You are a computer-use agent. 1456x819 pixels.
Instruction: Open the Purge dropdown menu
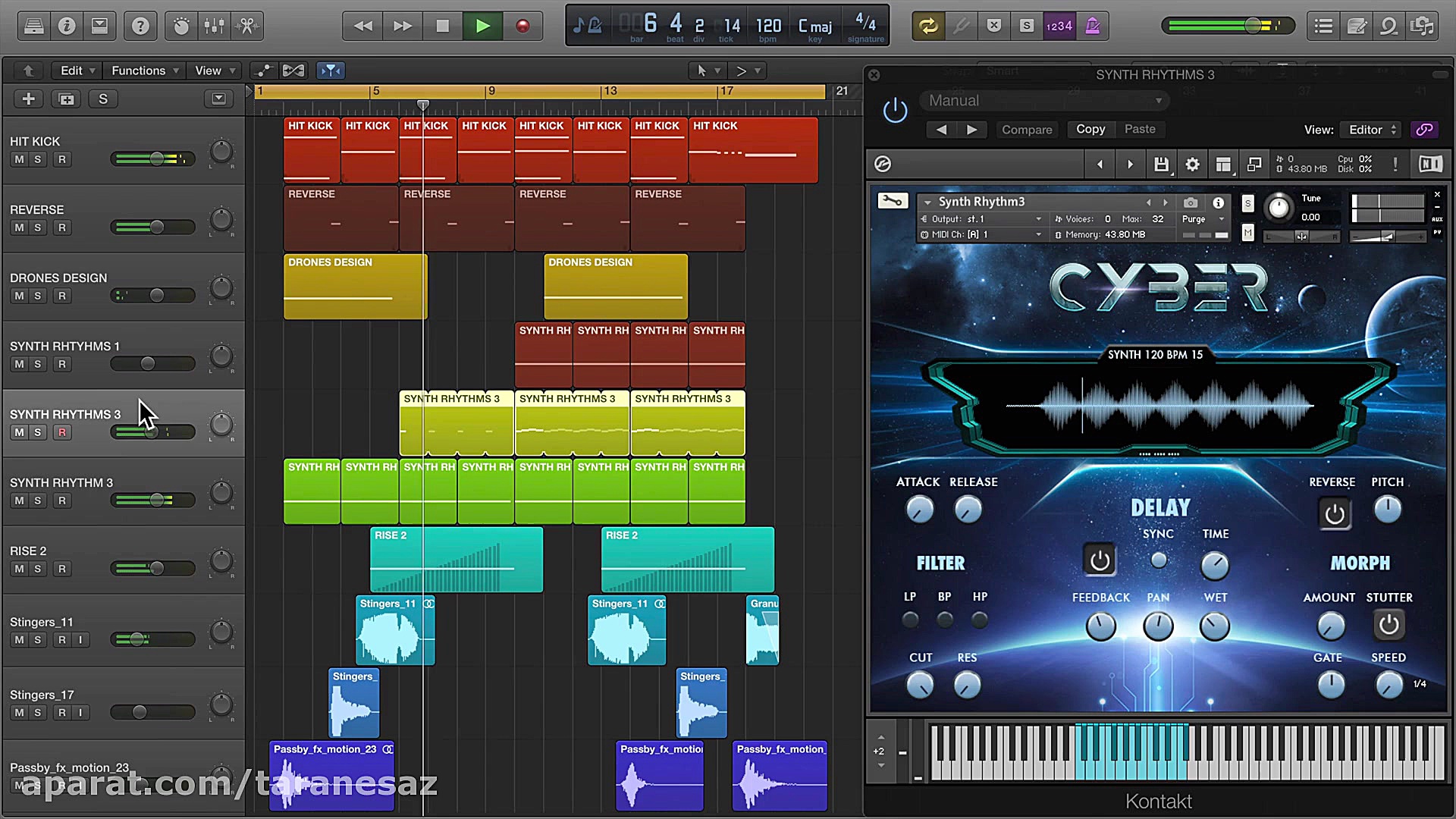pyautogui.click(x=1203, y=218)
